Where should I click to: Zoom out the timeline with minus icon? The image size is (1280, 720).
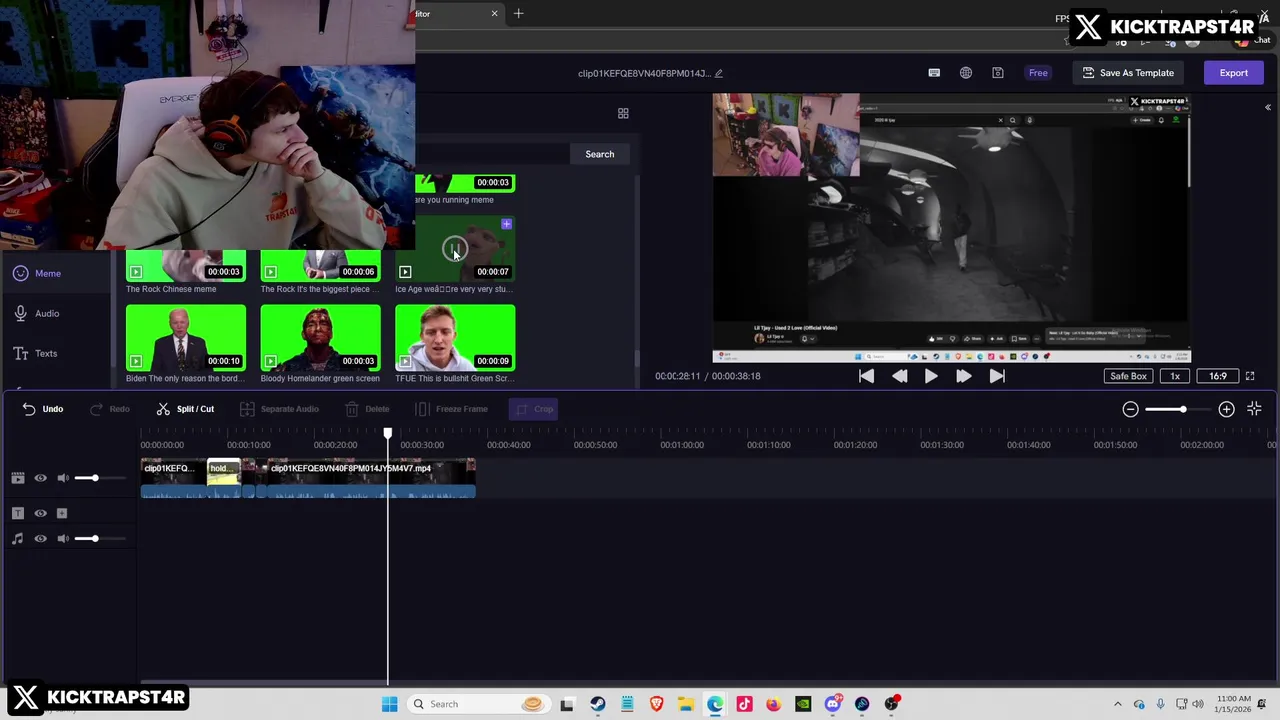pos(1130,409)
